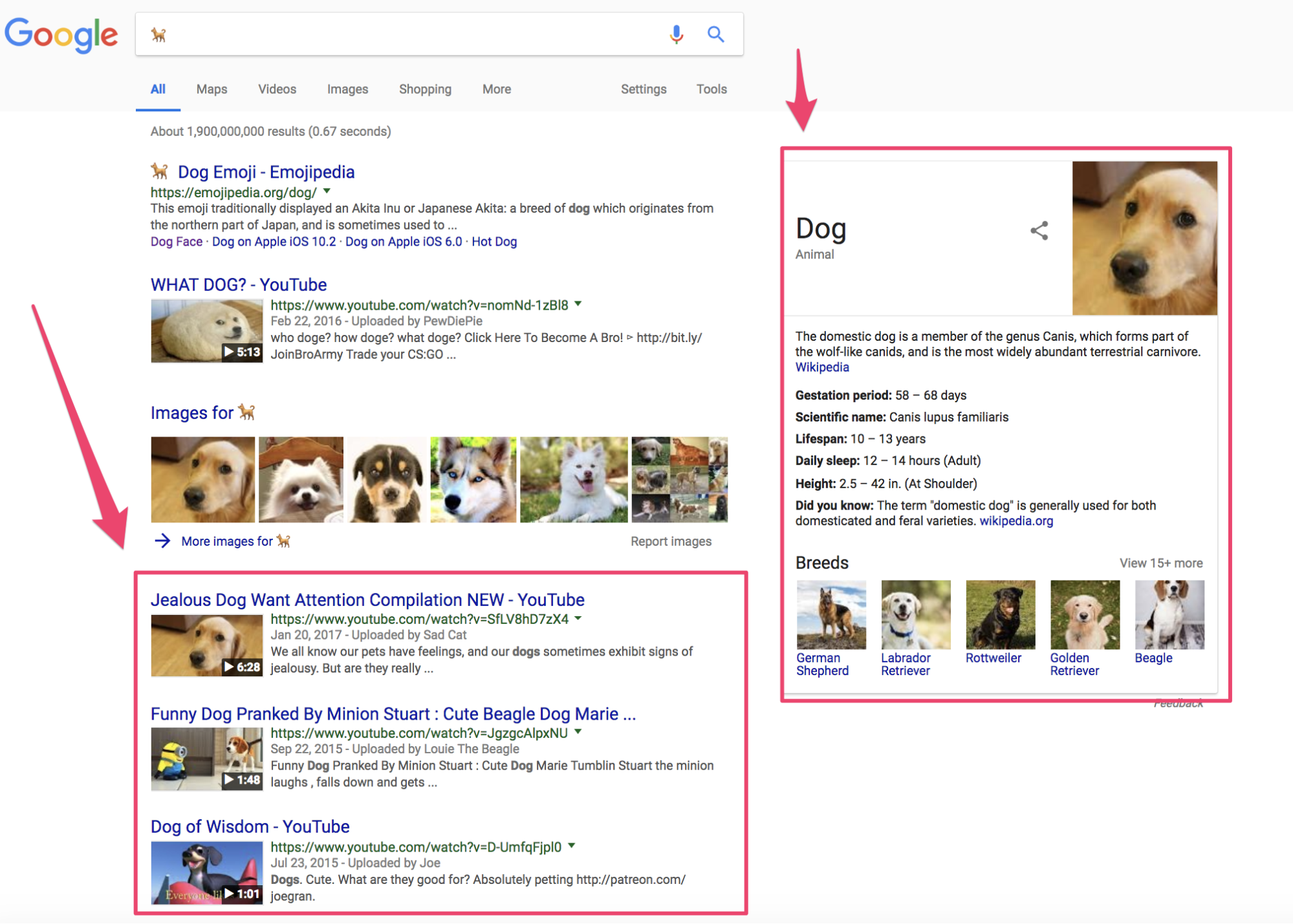Switch to the Maps tab
The width and height of the screenshot is (1293, 924).
tap(212, 89)
